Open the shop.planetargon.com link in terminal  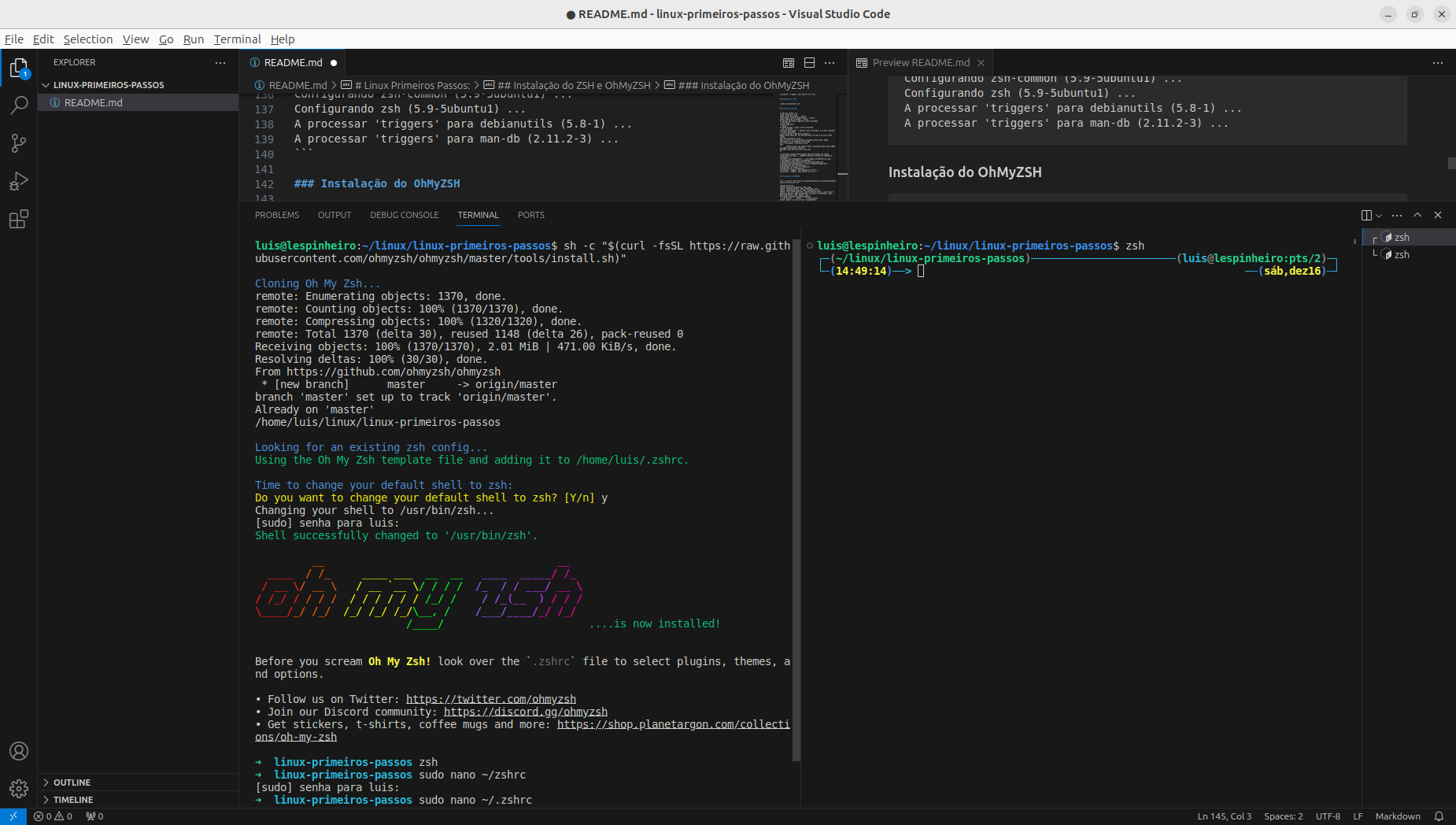coord(673,724)
